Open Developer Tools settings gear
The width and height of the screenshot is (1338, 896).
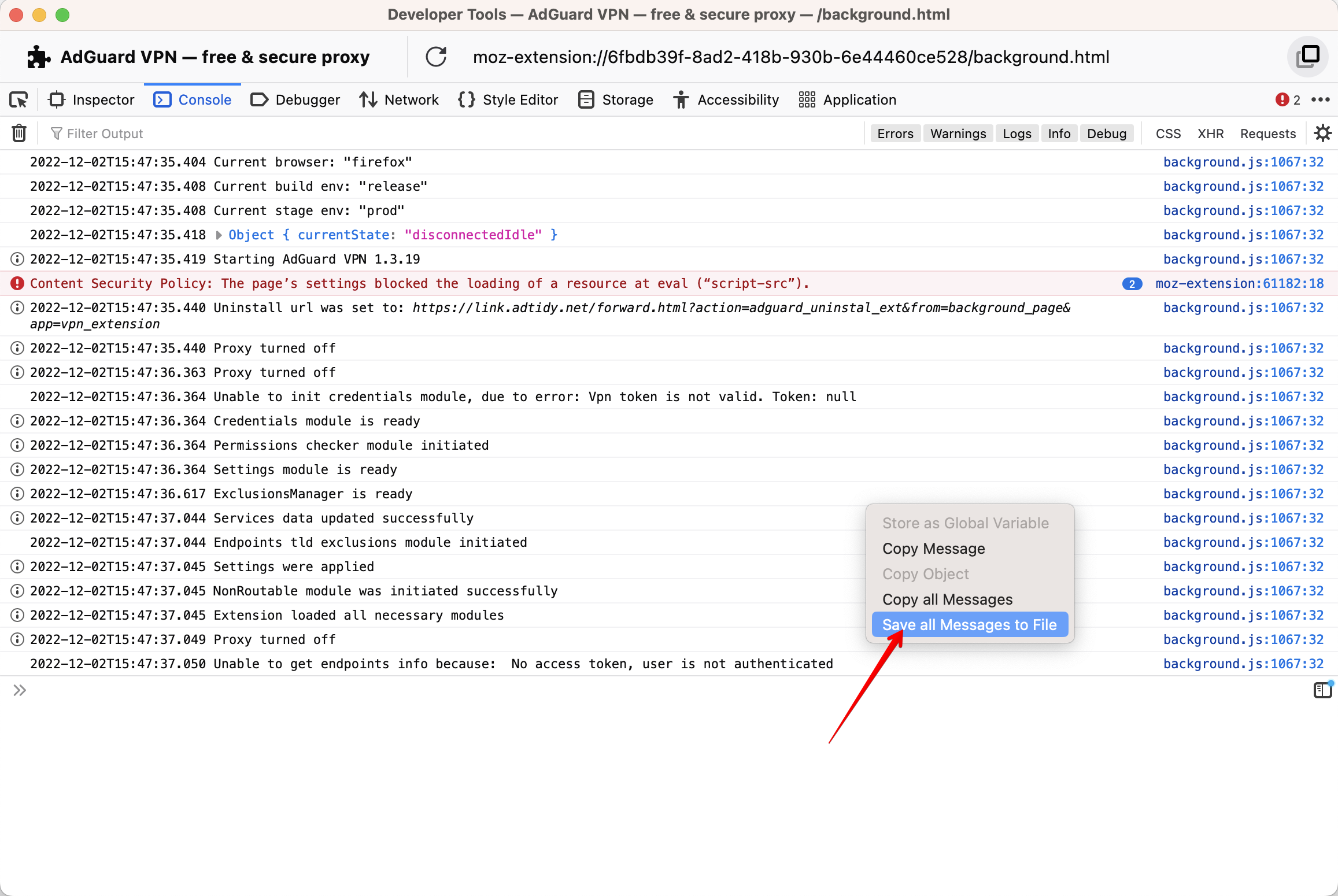(1323, 133)
